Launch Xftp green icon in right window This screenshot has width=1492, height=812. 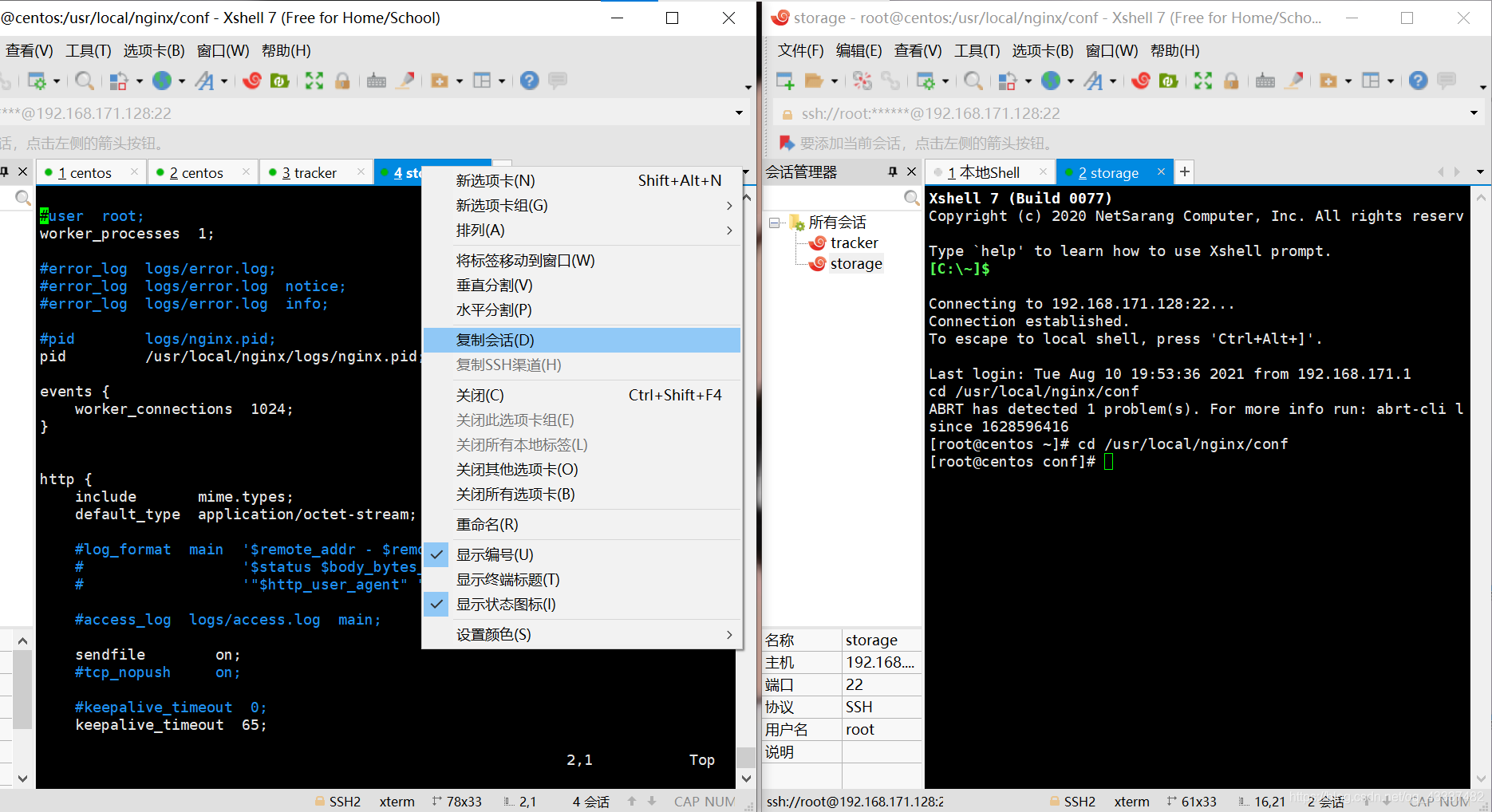point(1168,81)
